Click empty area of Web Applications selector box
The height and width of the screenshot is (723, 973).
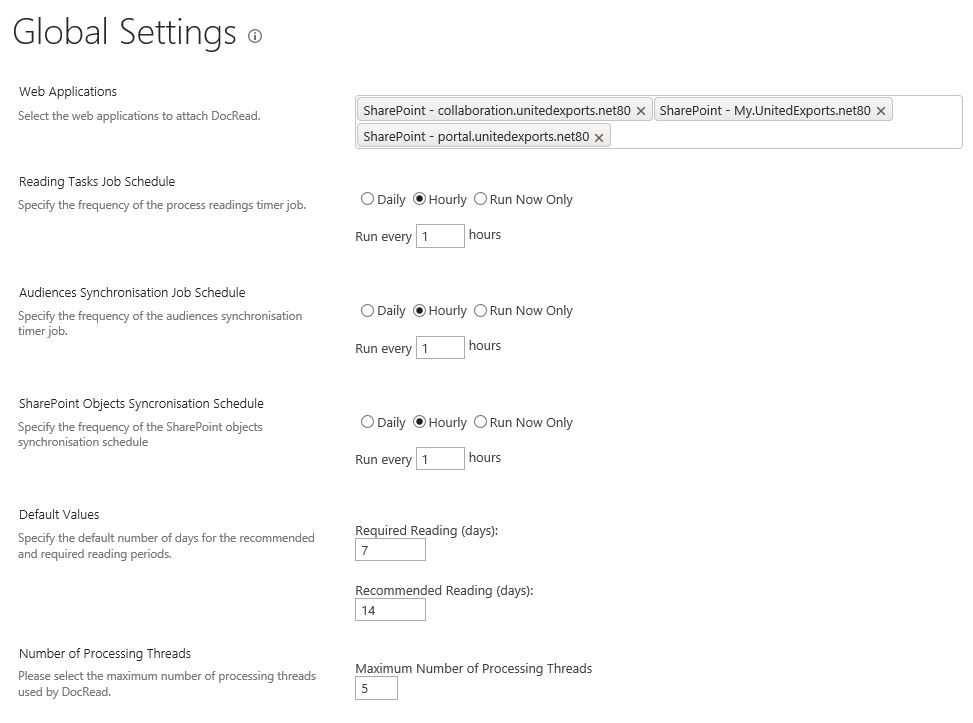click(x=780, y=136)
